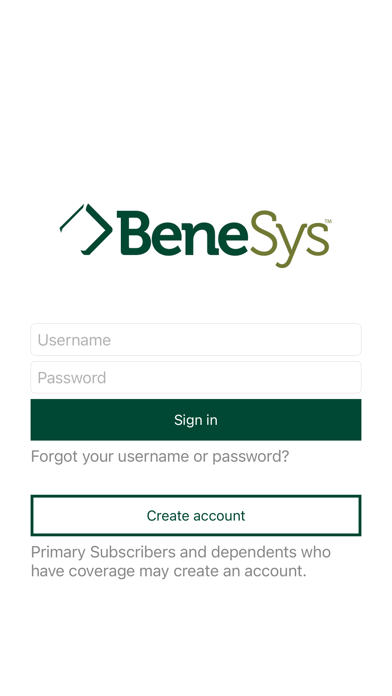The width and height of the screenshot is (392, 696).
Task: Click the small TM trademark symbol
Action: (x=328, y=221)
